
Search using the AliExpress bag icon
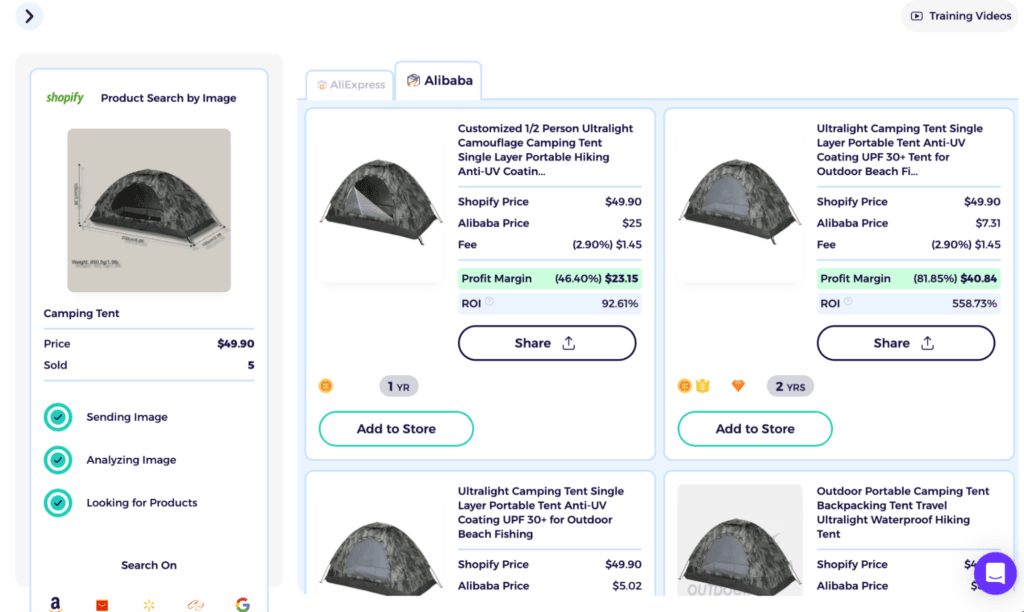pyautogui.click(x=101, y=604)
